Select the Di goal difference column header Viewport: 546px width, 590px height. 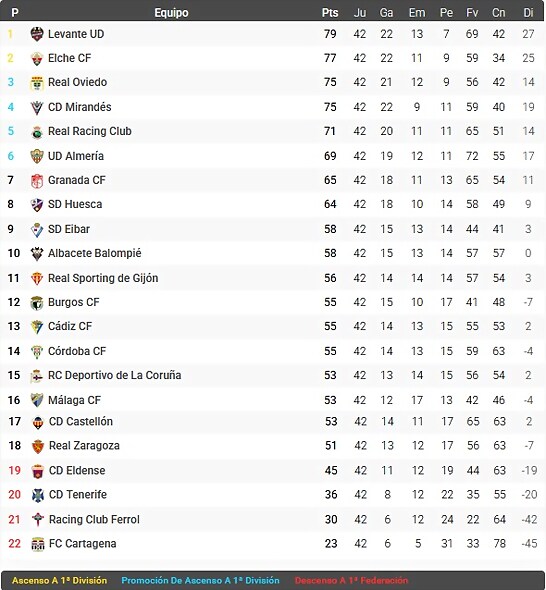[x=528, y=13]
